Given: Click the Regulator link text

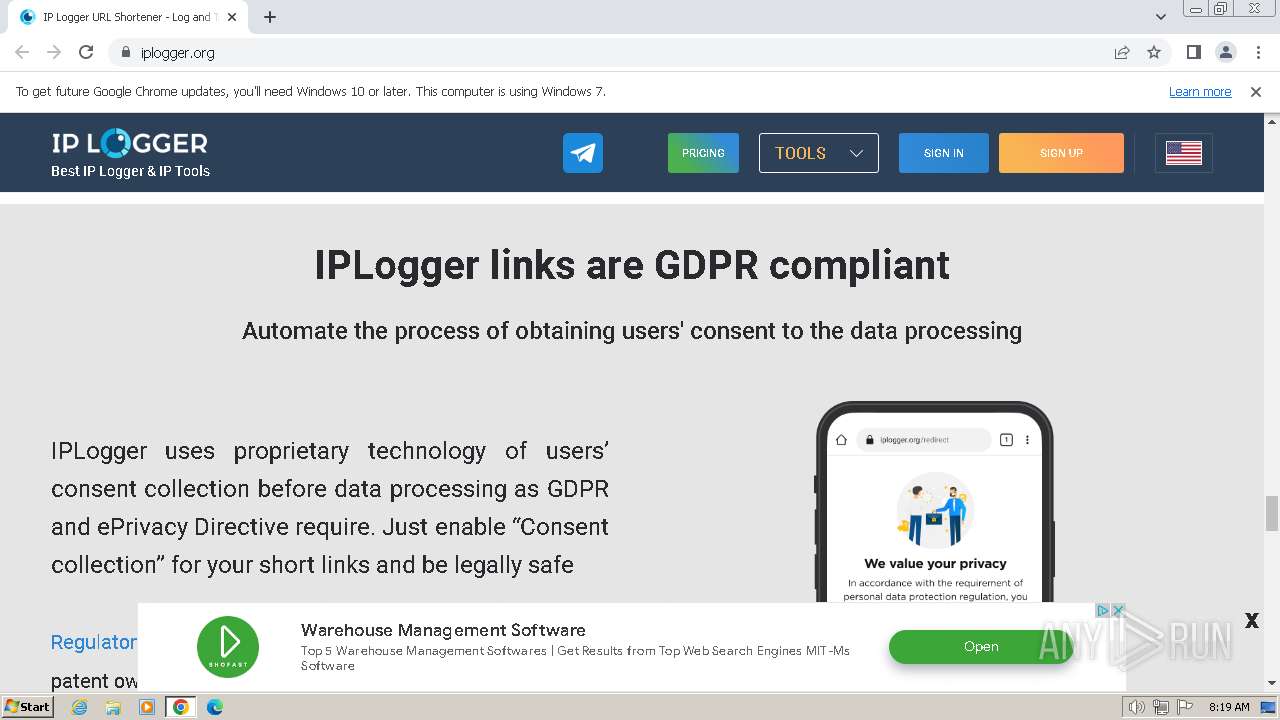Looking at the screenshot, I should click(94, 642).
